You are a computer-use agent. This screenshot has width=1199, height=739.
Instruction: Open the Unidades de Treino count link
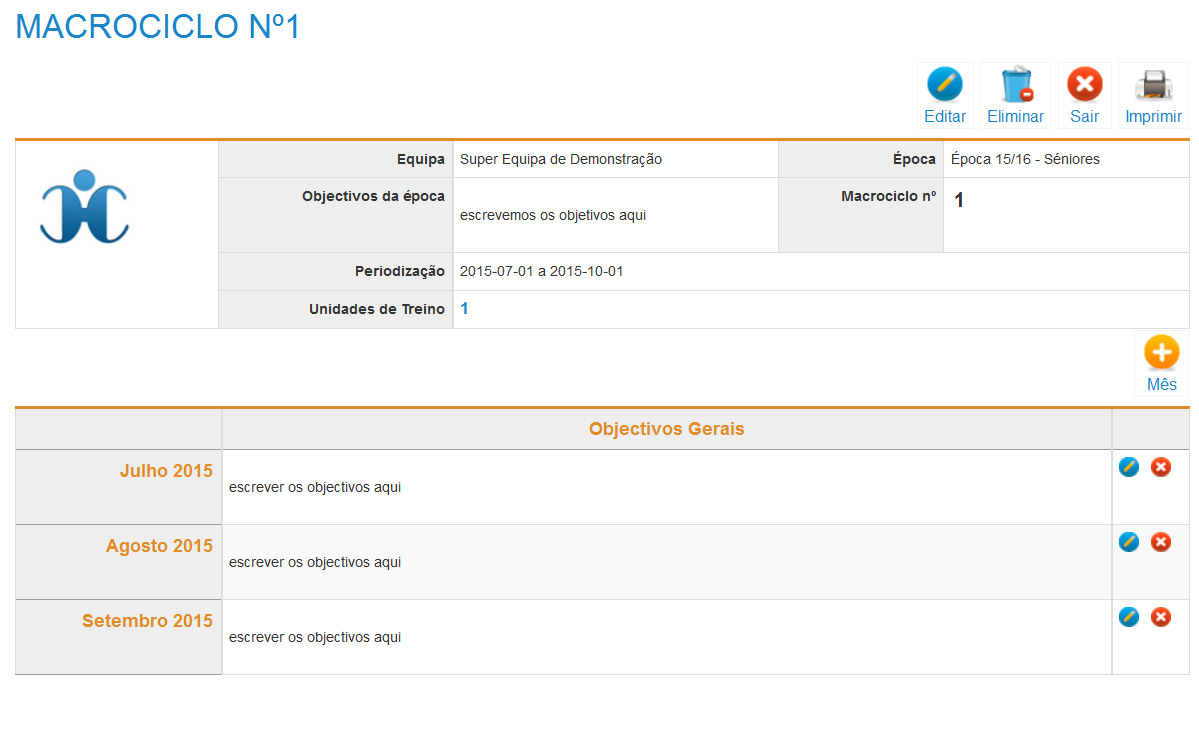pyautogui.click(x=464, y=309)
